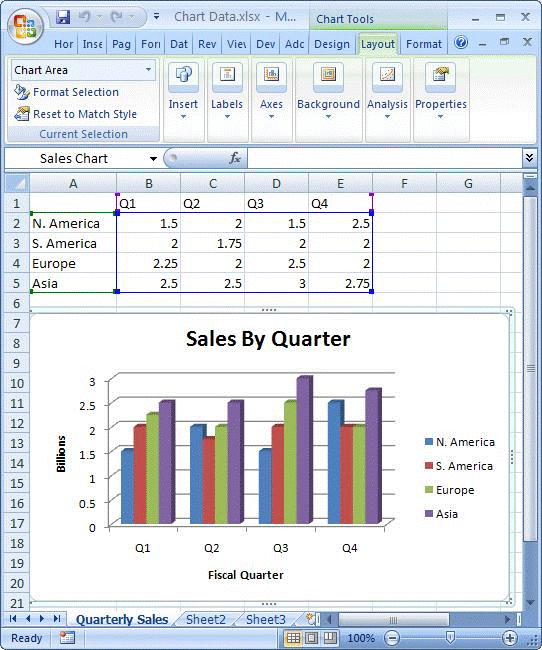
Task: Open the Chart Area element dropdown
Action: (148, 70)
